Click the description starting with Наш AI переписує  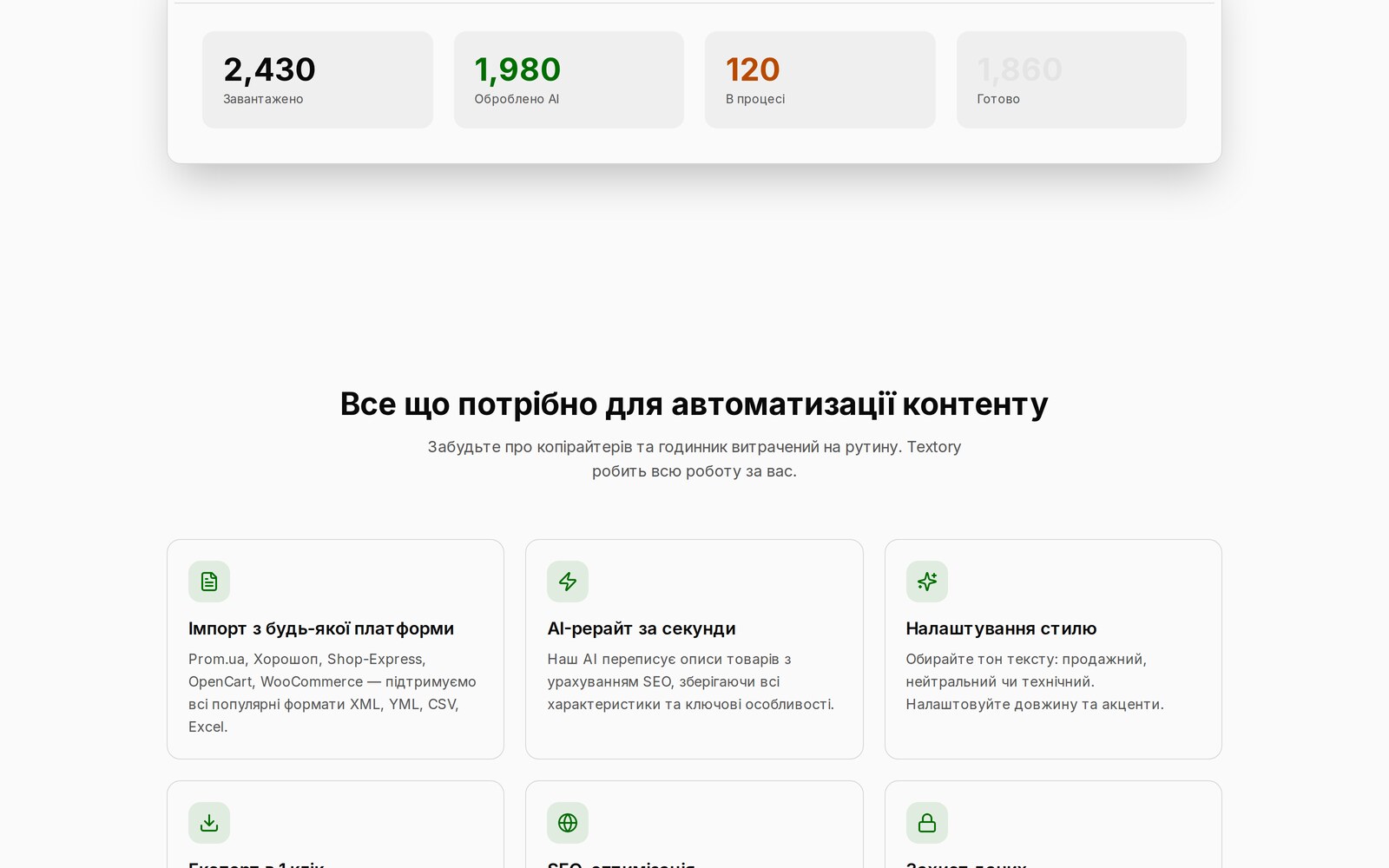691,681
